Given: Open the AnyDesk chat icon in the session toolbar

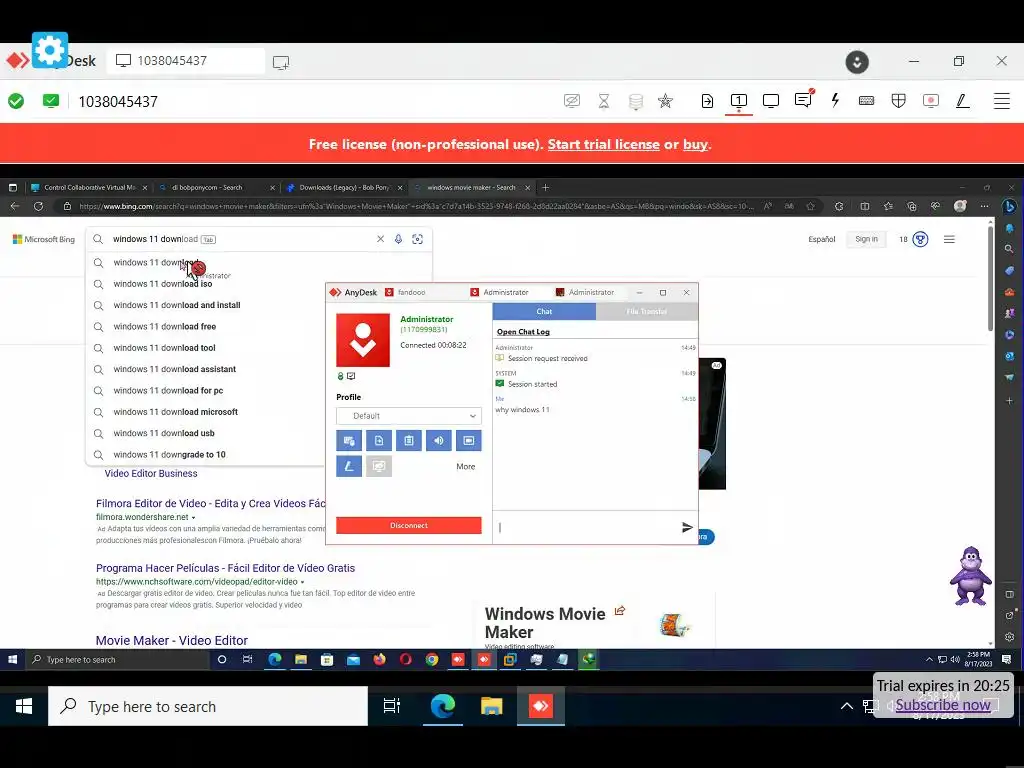Looking at the screenshot, I should pos(803,100).
